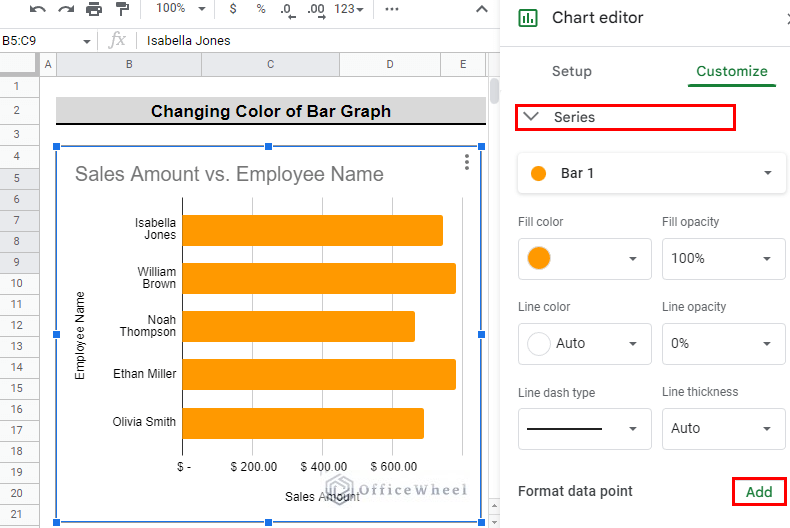This screenshot has width=790, height=528.
Task: Click the sheet scrollbar up arrow
Action: tap(494, 506)
